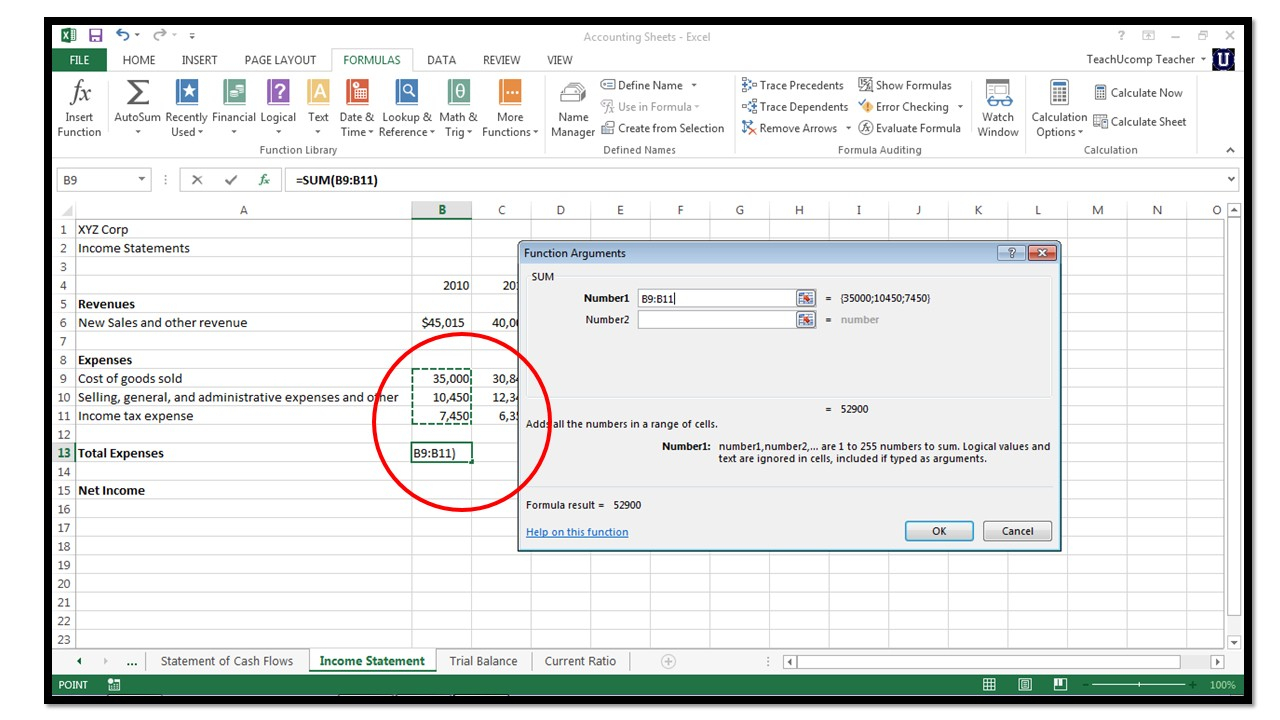Open the Trial Balance sheet tab
The image size is (1280, 720).
(483, 661)
